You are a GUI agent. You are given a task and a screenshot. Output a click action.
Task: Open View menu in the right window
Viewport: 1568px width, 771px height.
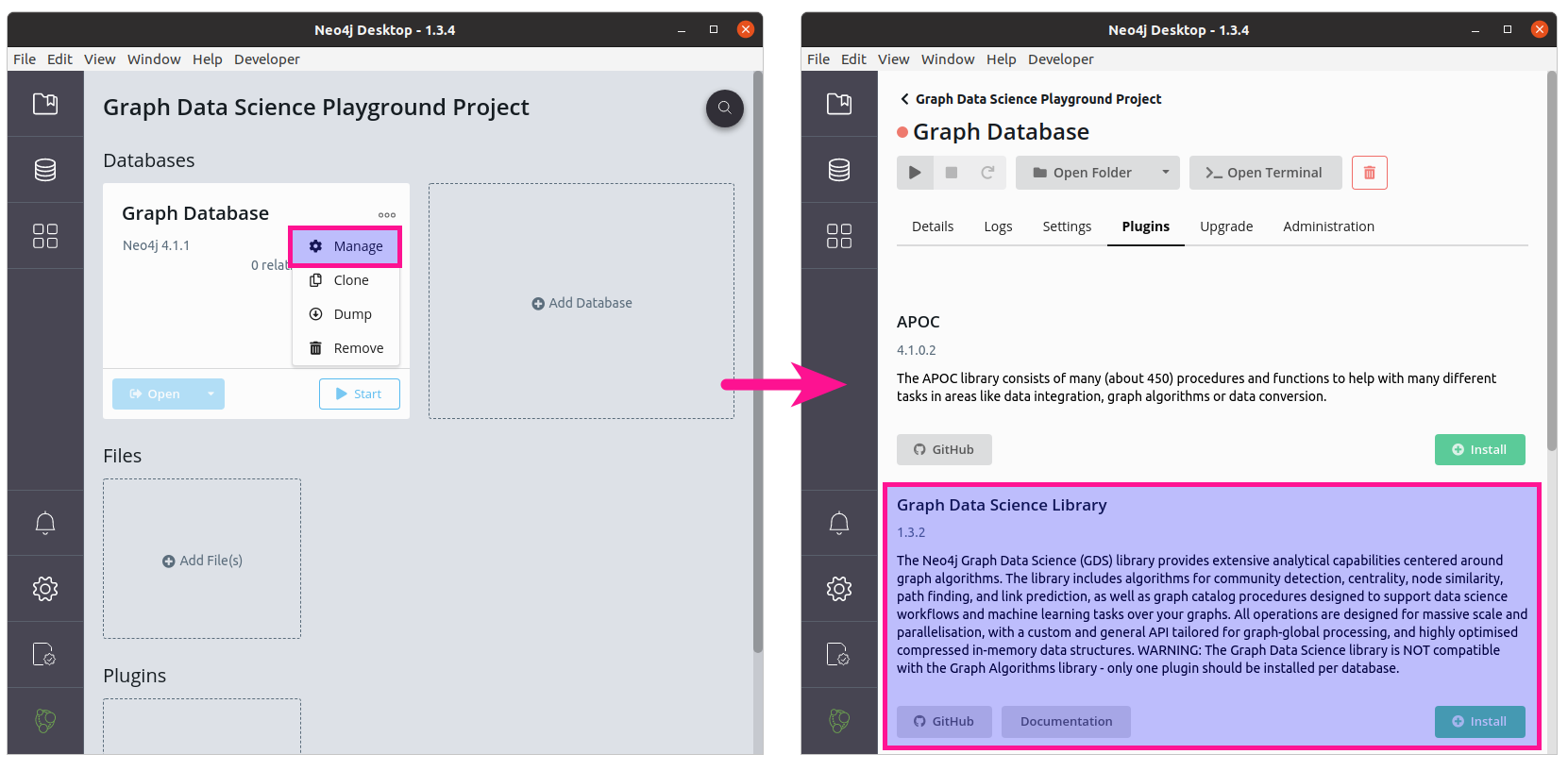(x=894, y=59)
